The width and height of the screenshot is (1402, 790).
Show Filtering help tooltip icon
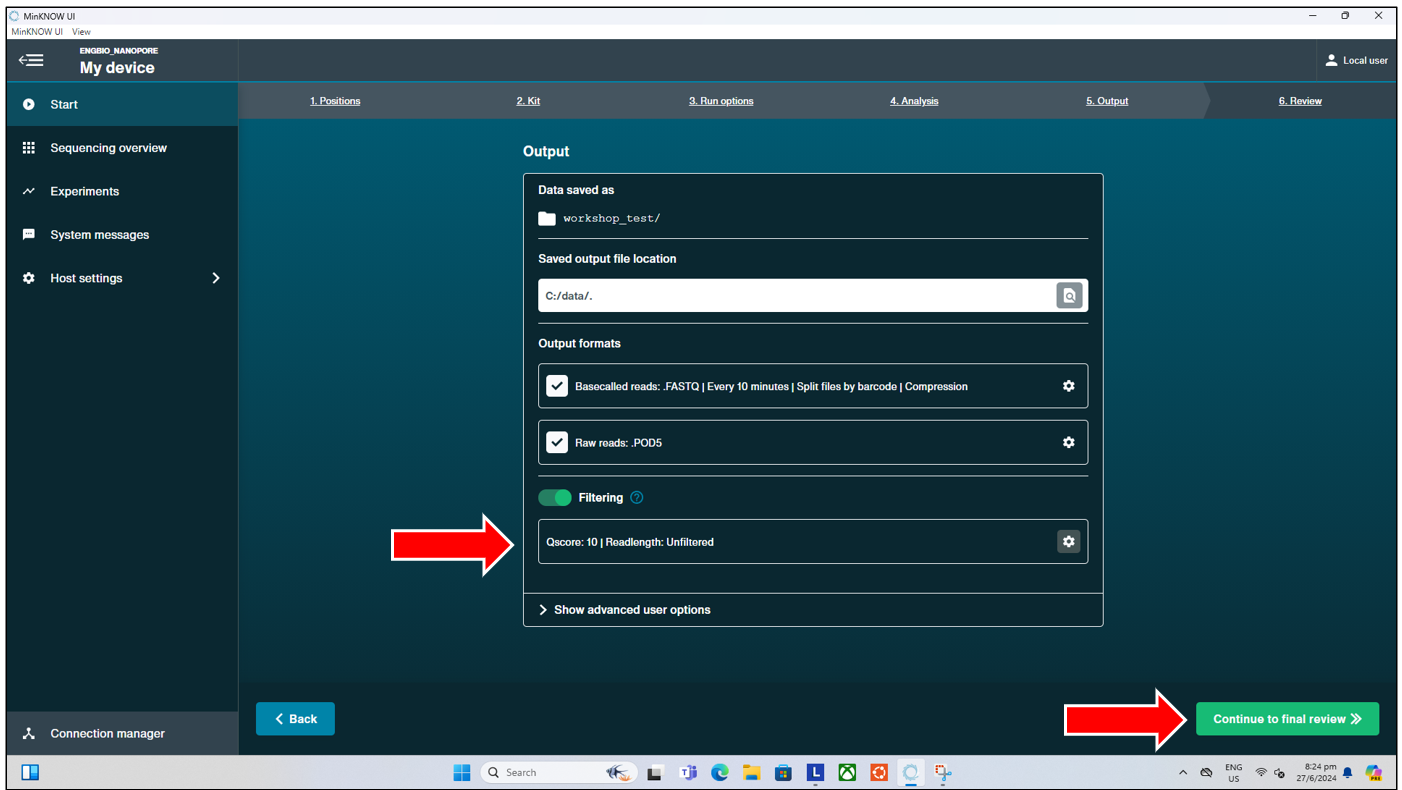637,497
